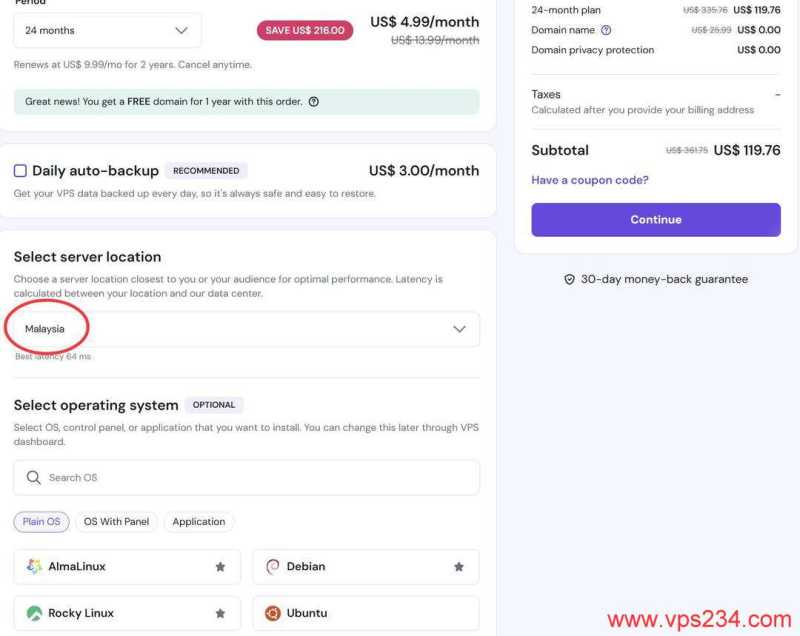The width and height of the screenshot is (800, 636).
Task: Star the AlmaLinux OS as favorite
Action: pos(220,566)
